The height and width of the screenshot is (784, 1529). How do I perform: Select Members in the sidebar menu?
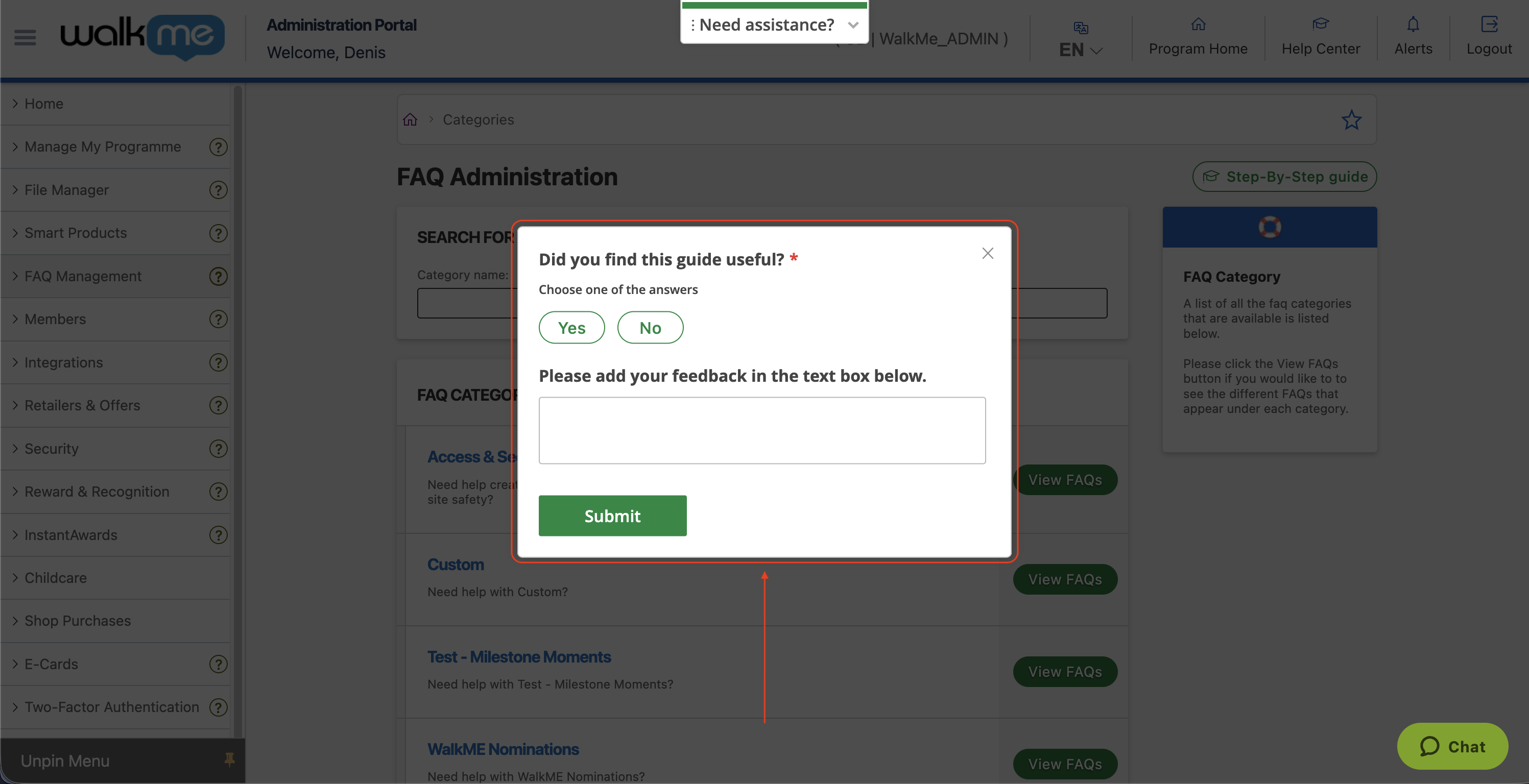[55, 318]
